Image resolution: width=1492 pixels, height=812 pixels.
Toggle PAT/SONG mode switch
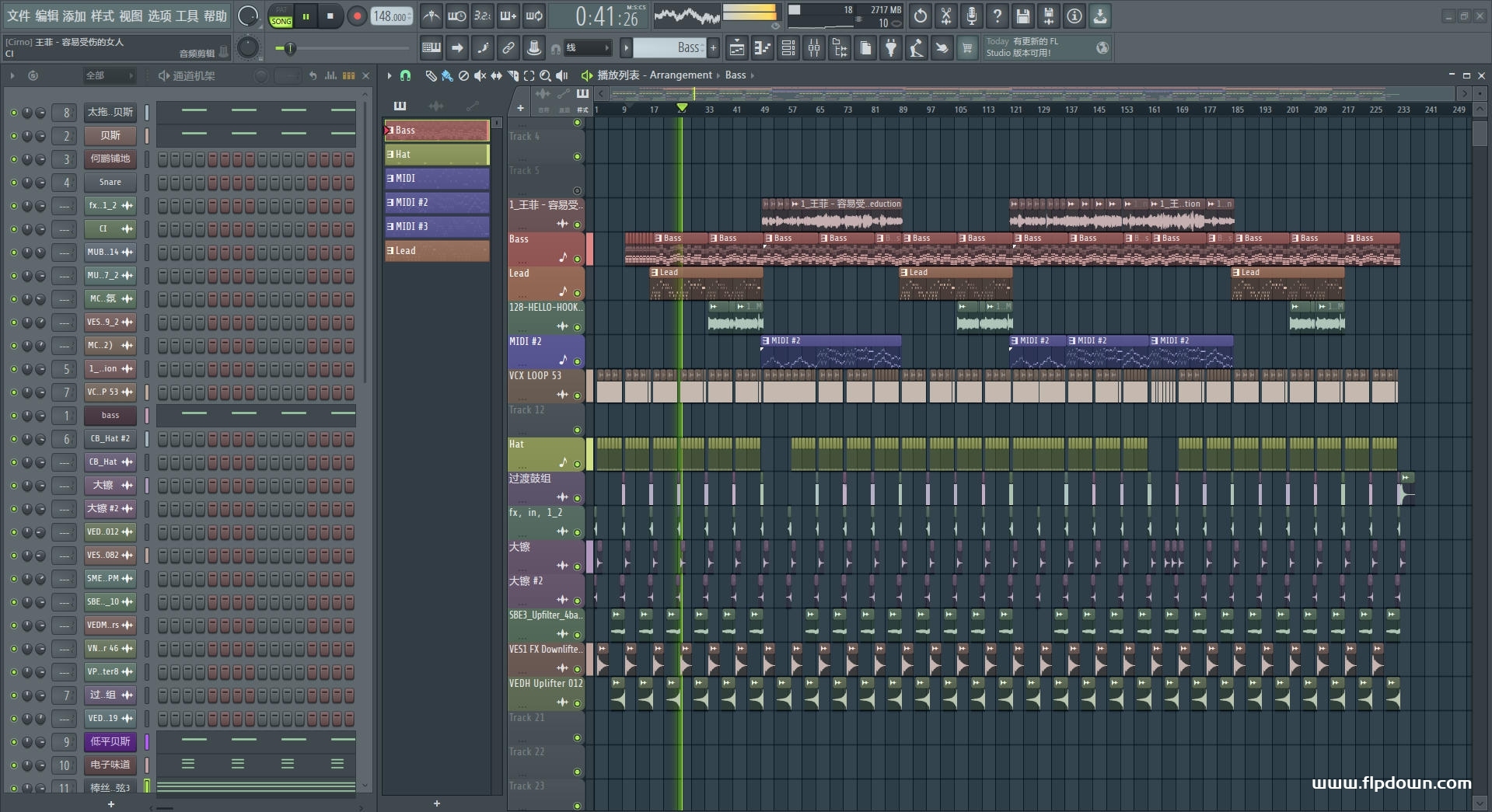[281, 16]
